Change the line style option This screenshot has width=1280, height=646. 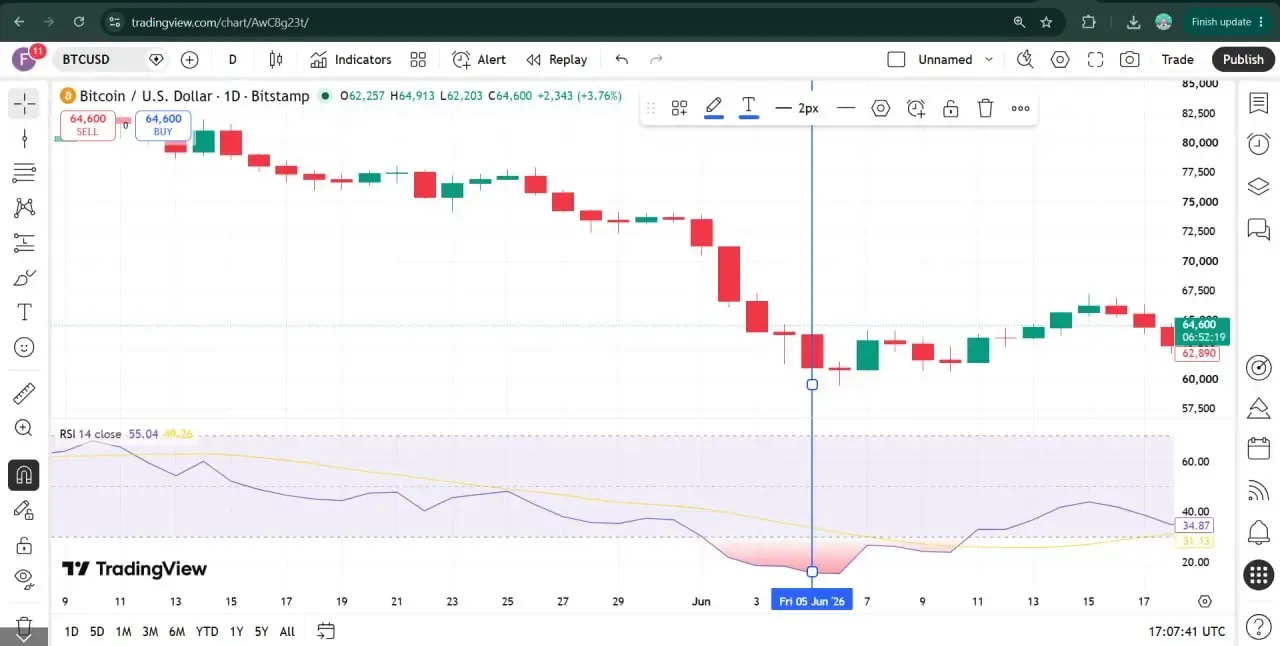[x=846, y=108]
